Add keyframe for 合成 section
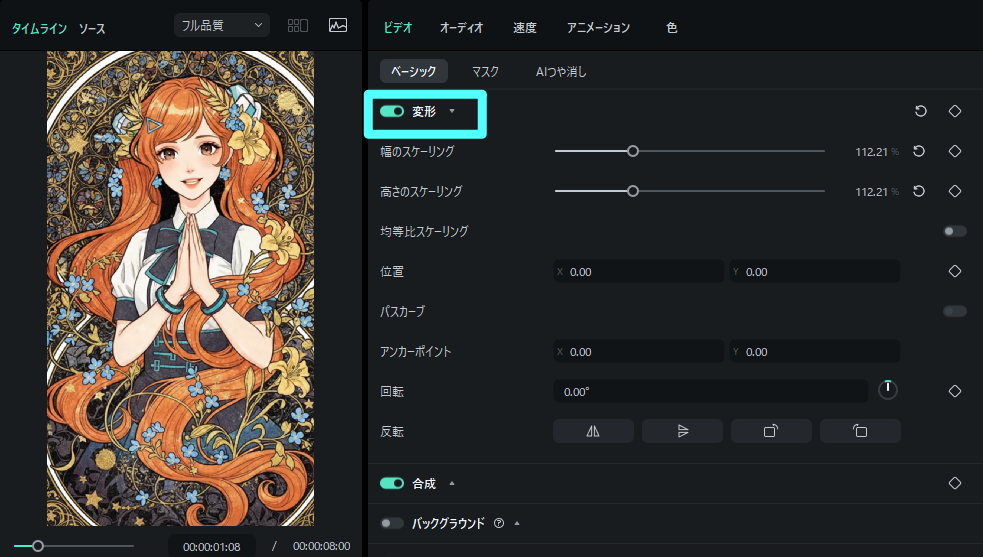 [955, 483]
